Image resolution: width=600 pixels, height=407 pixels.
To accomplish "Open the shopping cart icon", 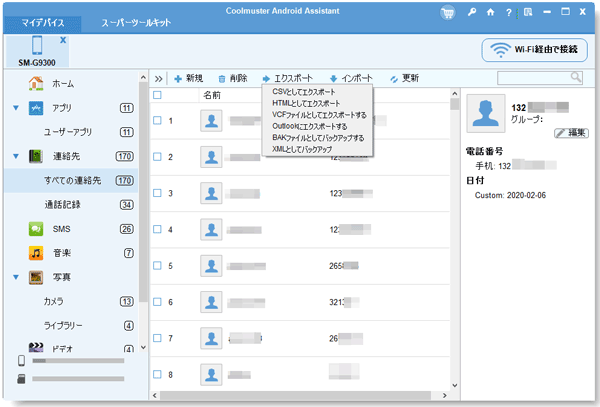I will coord(447,13).
